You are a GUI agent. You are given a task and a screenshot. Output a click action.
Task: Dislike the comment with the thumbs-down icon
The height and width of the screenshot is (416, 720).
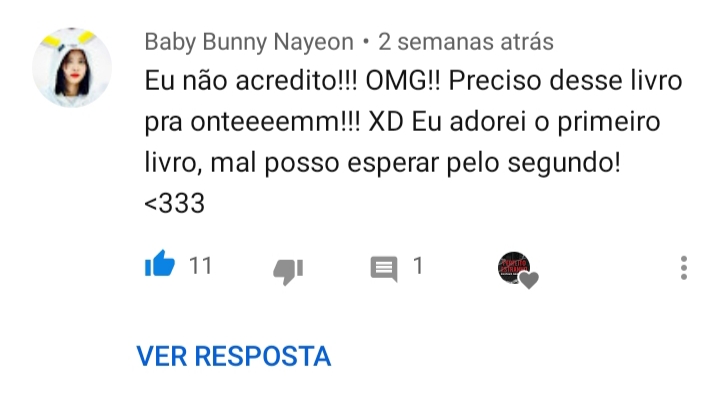click(x=288, y=271)
